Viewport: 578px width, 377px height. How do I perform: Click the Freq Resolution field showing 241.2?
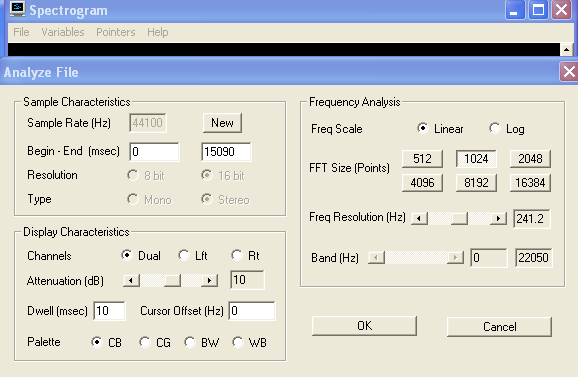click(x=532, y=219)
